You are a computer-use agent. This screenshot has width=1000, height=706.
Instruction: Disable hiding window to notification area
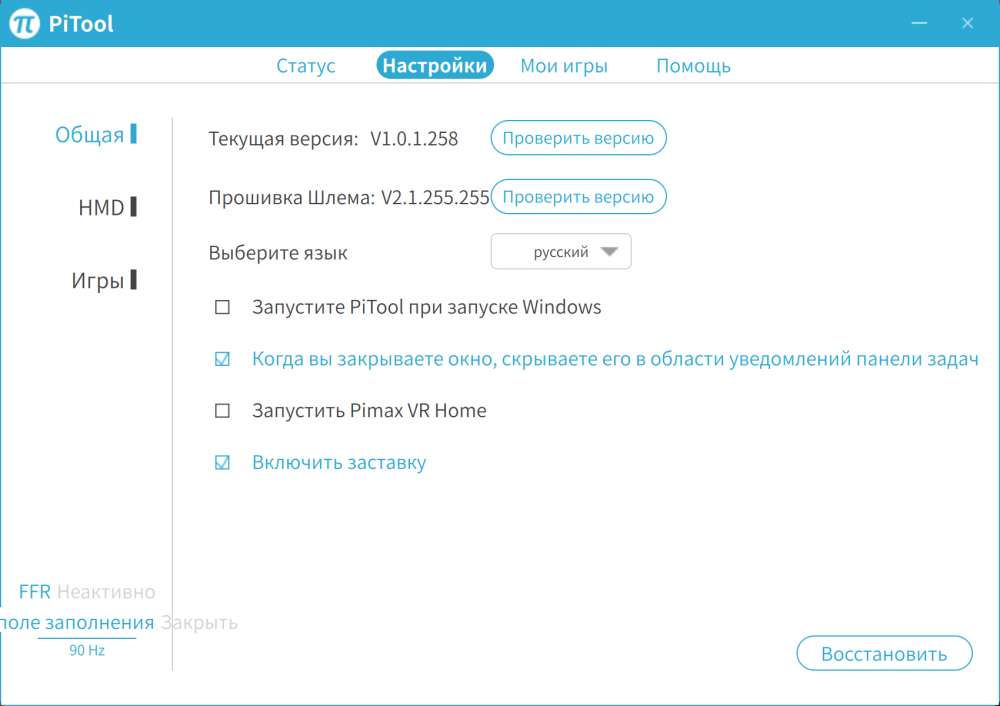[222, 359]
